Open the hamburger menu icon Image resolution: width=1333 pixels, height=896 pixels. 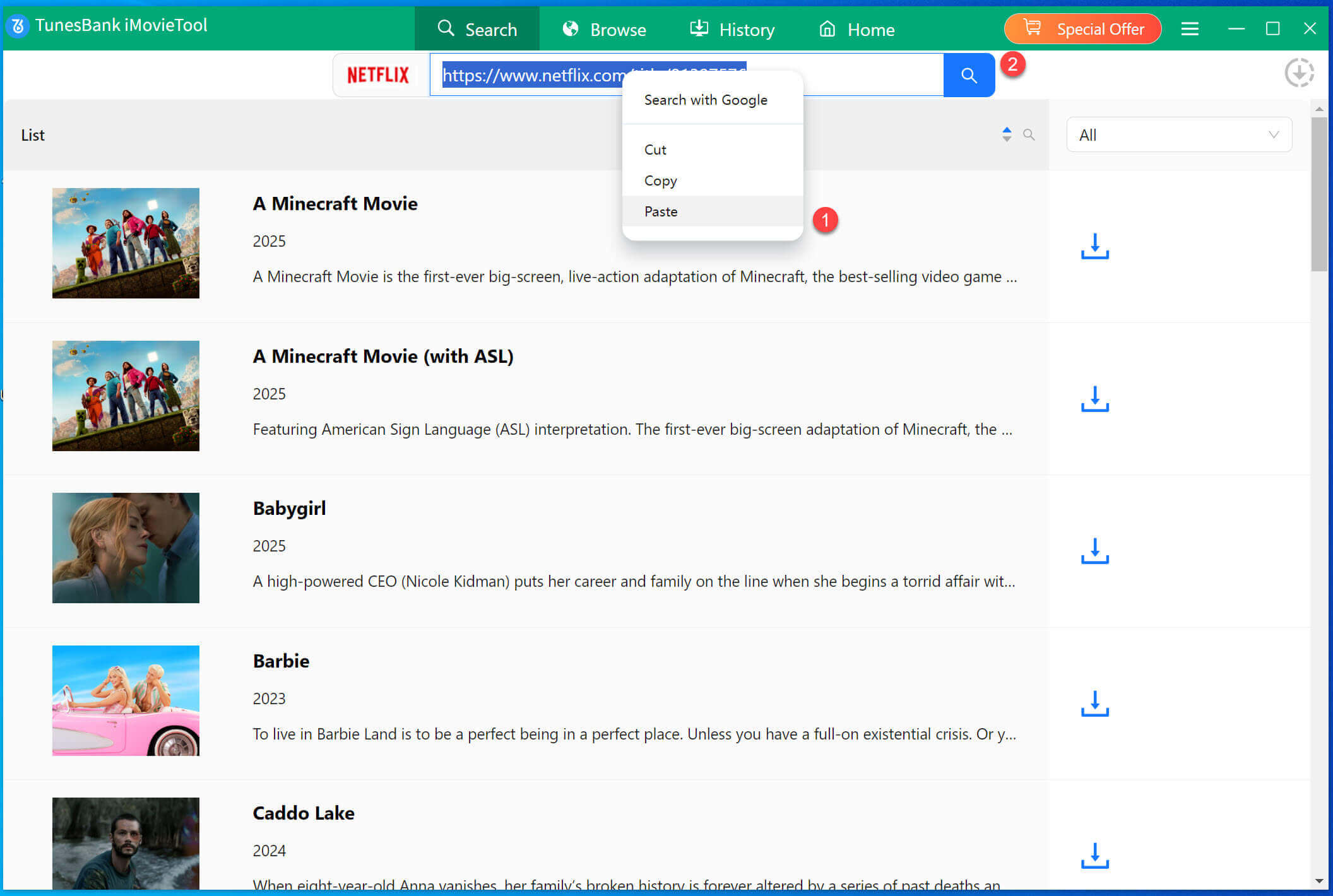(1190, 29)
